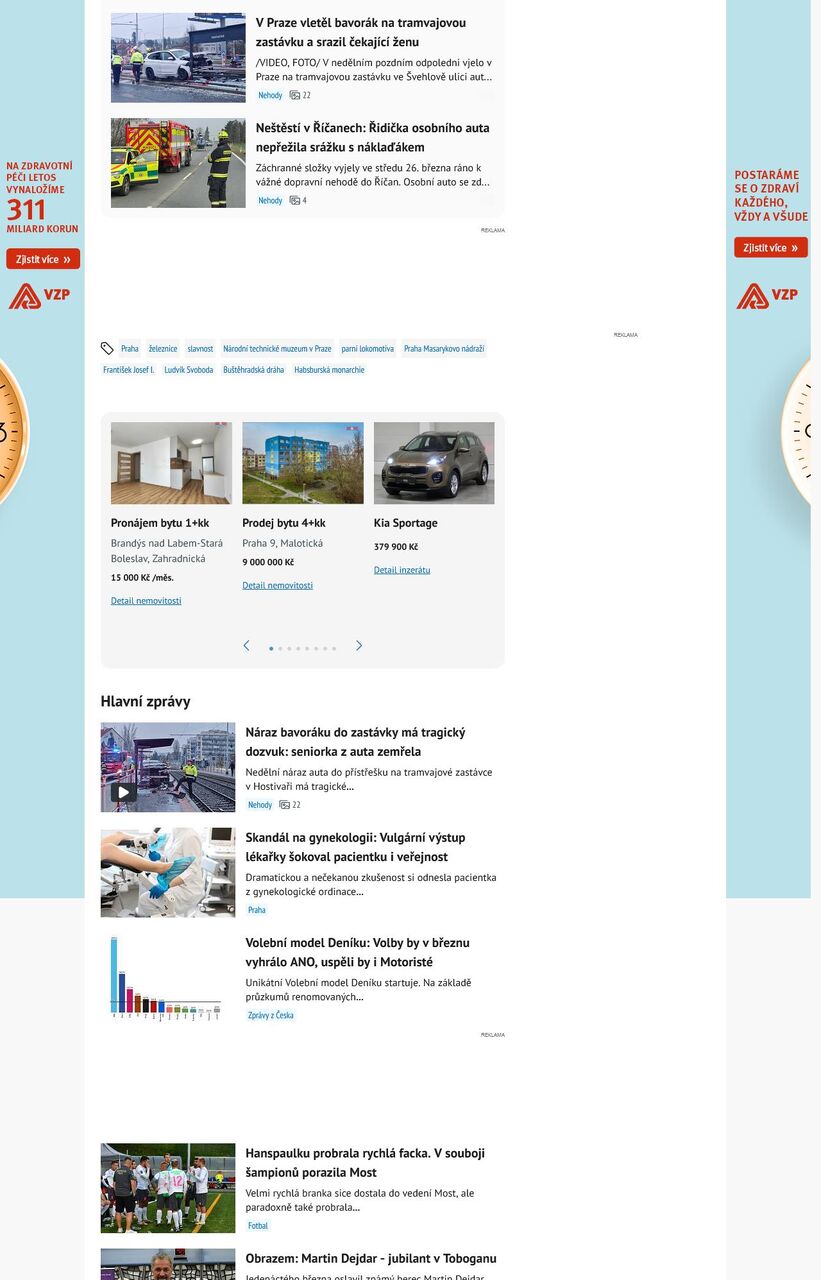Click the VZP logo in left banner
The image size is (821, 1280).
click(x=40, y=296)
